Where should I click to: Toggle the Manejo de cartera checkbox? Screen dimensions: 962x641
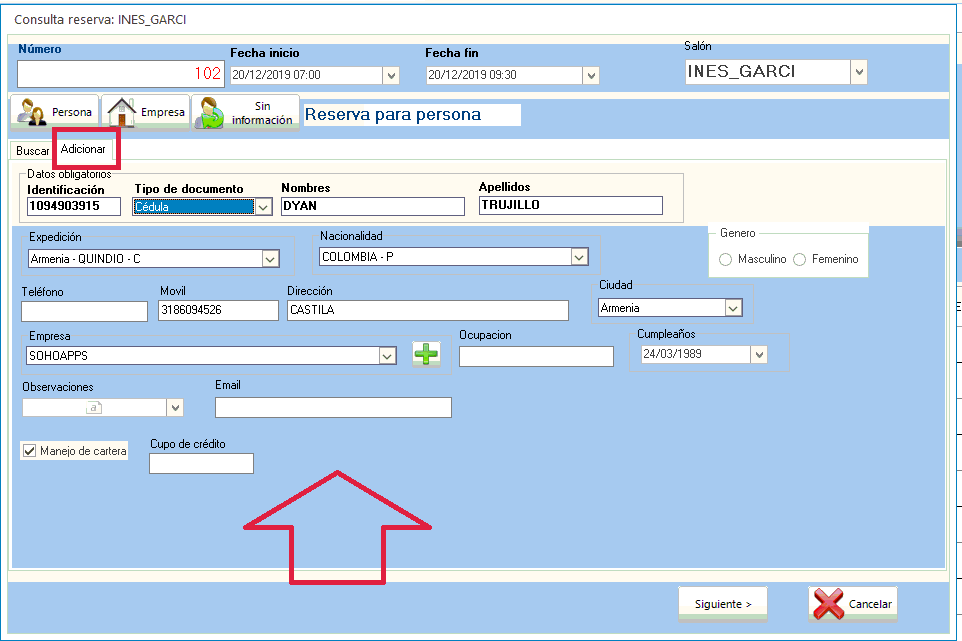click(x=29, y=451)
